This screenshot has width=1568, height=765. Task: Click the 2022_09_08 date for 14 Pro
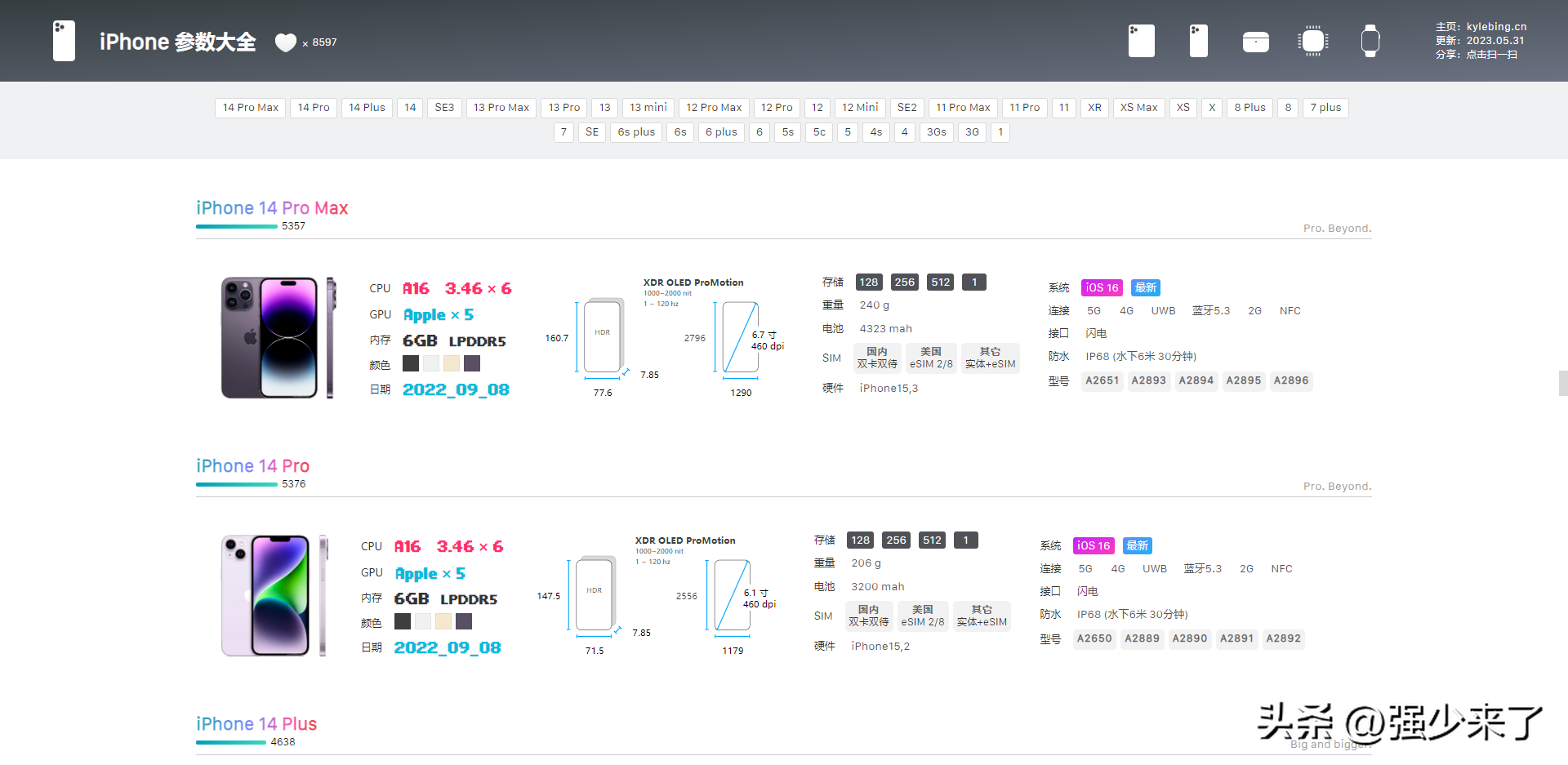click(x=448, y=648)
